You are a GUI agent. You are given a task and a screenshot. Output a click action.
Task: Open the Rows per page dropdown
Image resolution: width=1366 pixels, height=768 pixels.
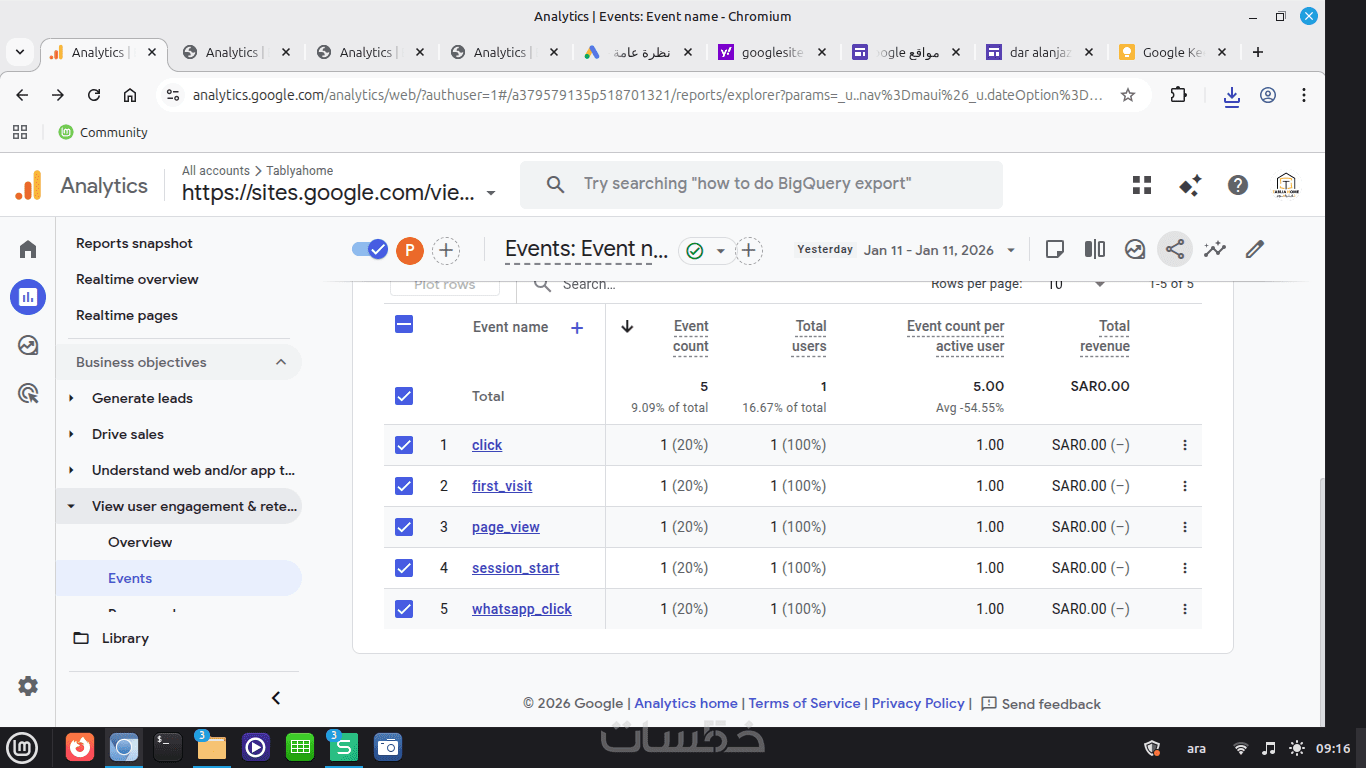coord(1077,284)
